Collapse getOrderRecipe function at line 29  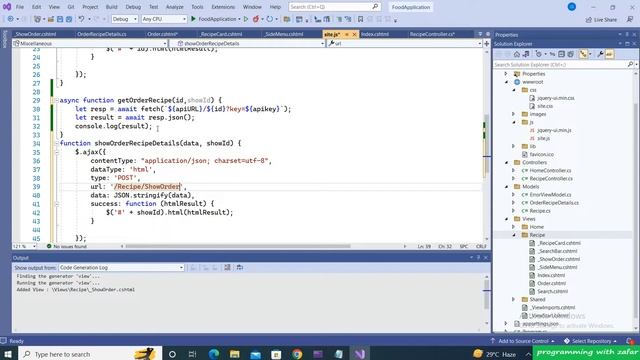tap(57, 100)
